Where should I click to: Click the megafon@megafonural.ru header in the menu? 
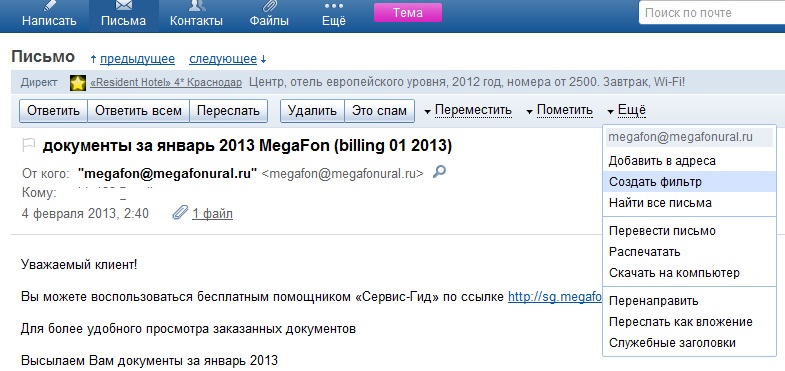coord(689,137)
